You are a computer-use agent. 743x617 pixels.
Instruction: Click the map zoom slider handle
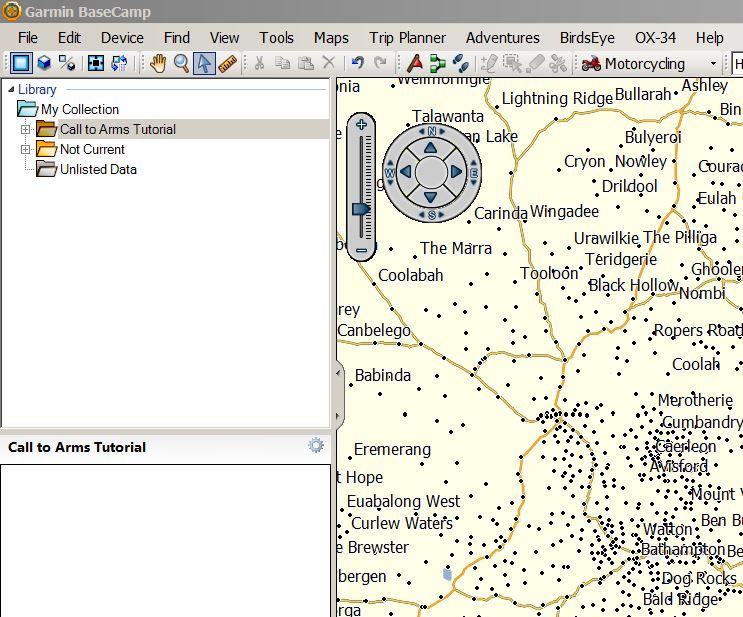click(x=361, y=208)
